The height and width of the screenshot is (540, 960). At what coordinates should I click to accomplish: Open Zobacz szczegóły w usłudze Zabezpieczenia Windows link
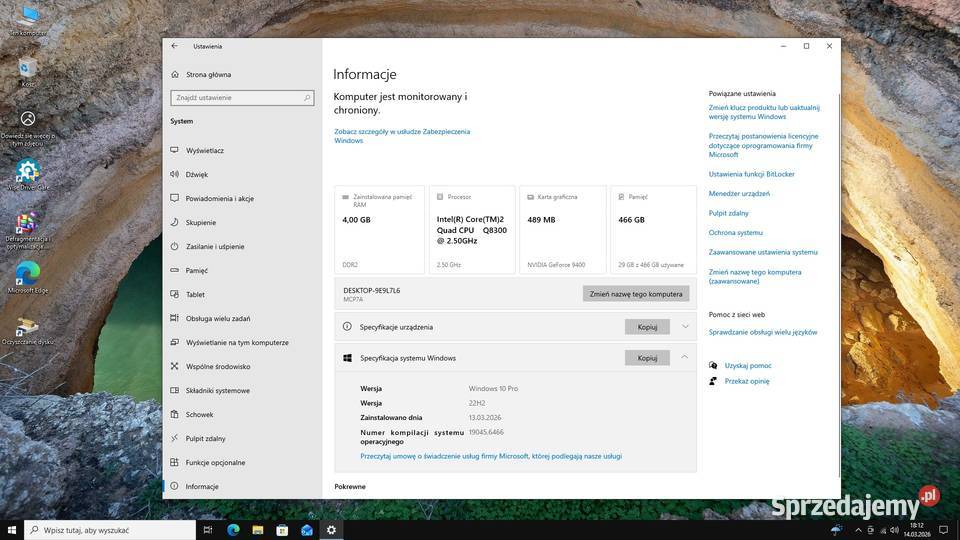[402, 136]
